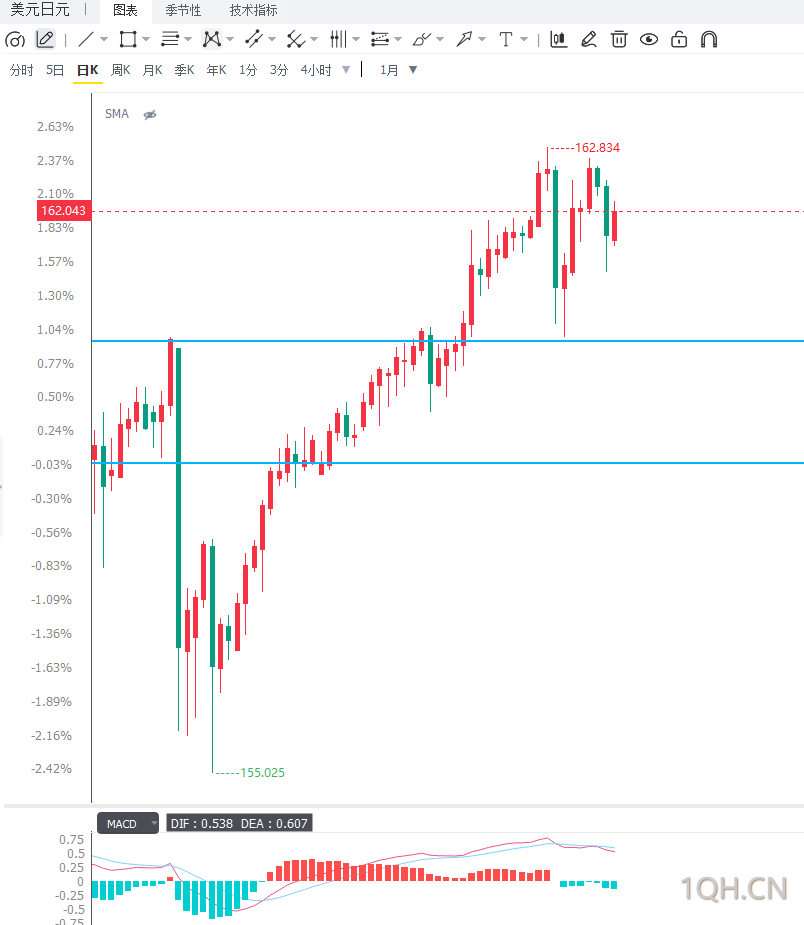804x925 pixels.
Task: Open the 技术指标 tab
Action: (x=253, y=11)
